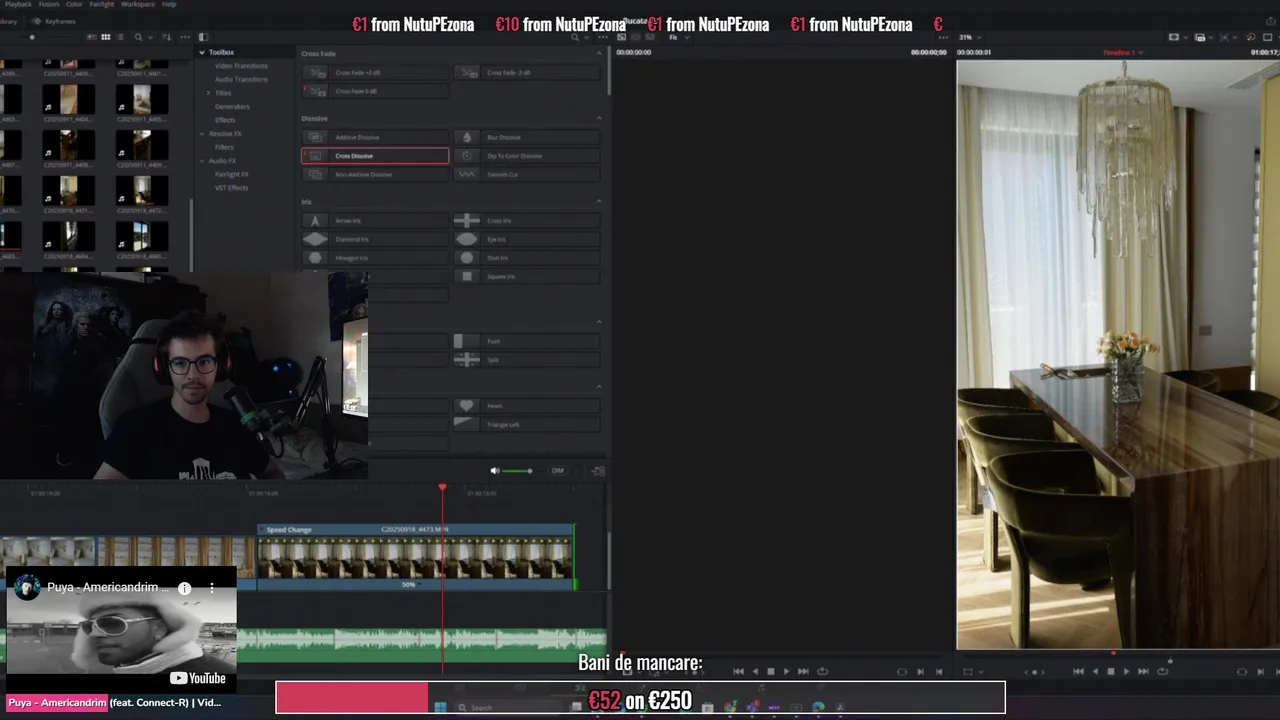Collapse the Toolbox tree
The height and width of the screenshot is (720, 1280).
pyautogui.click(x=201, y=52)
